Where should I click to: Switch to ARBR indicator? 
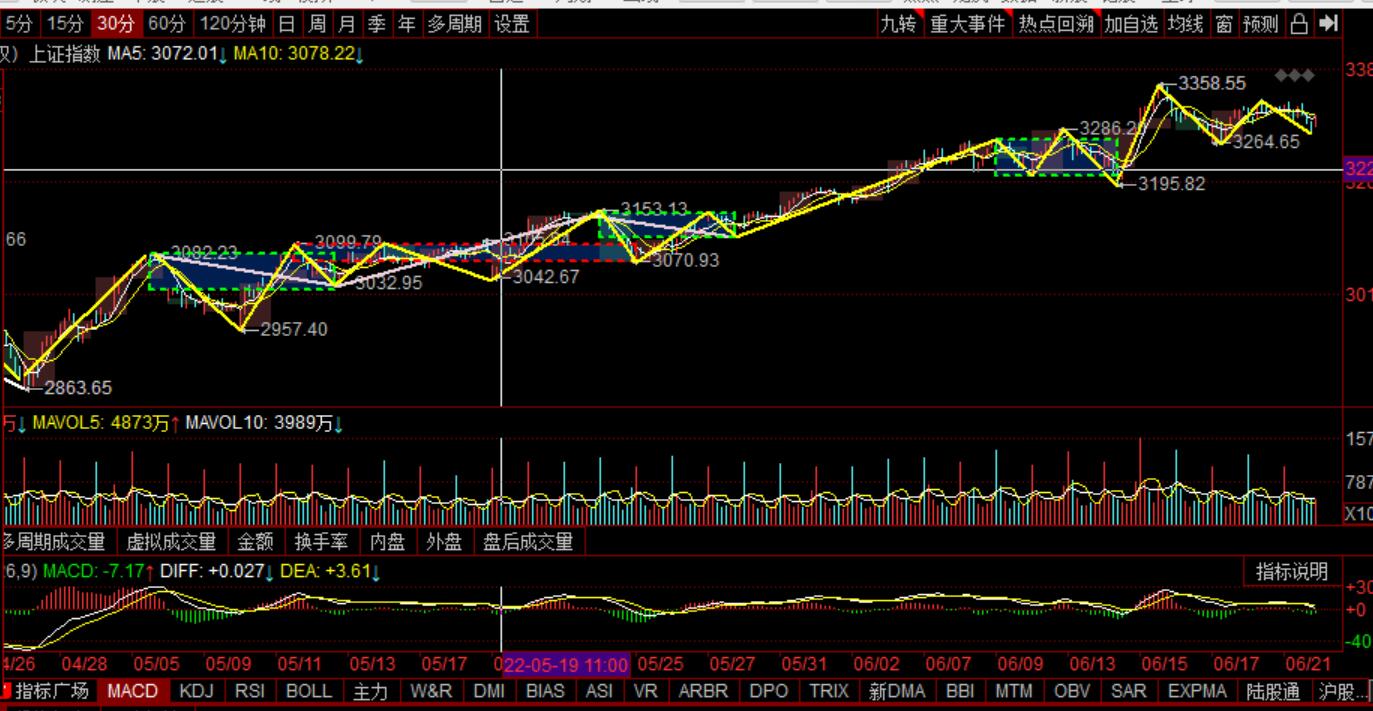coord(705,691)
